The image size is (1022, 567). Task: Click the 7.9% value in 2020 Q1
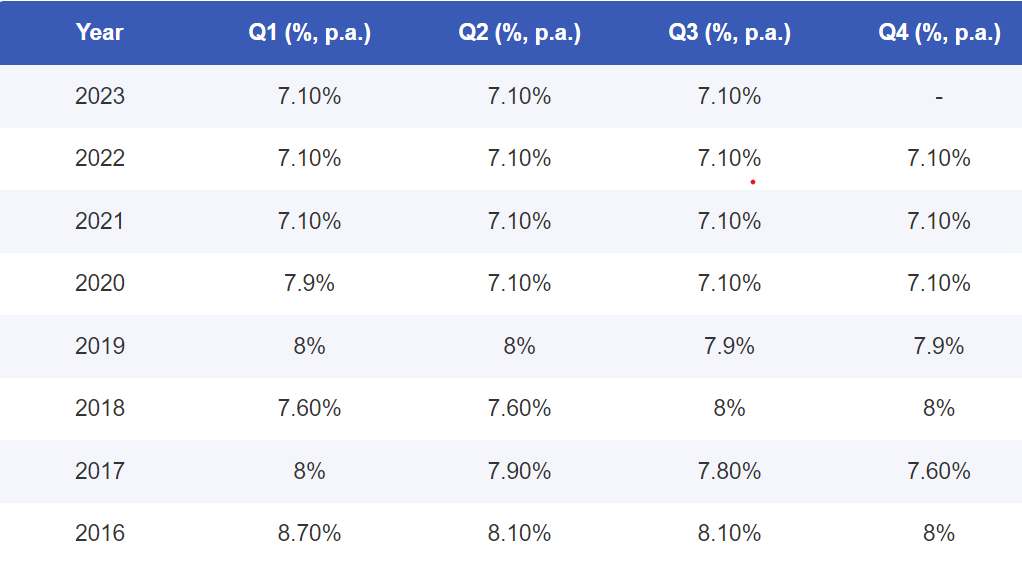pyautogui.click(x=310, y=284)
